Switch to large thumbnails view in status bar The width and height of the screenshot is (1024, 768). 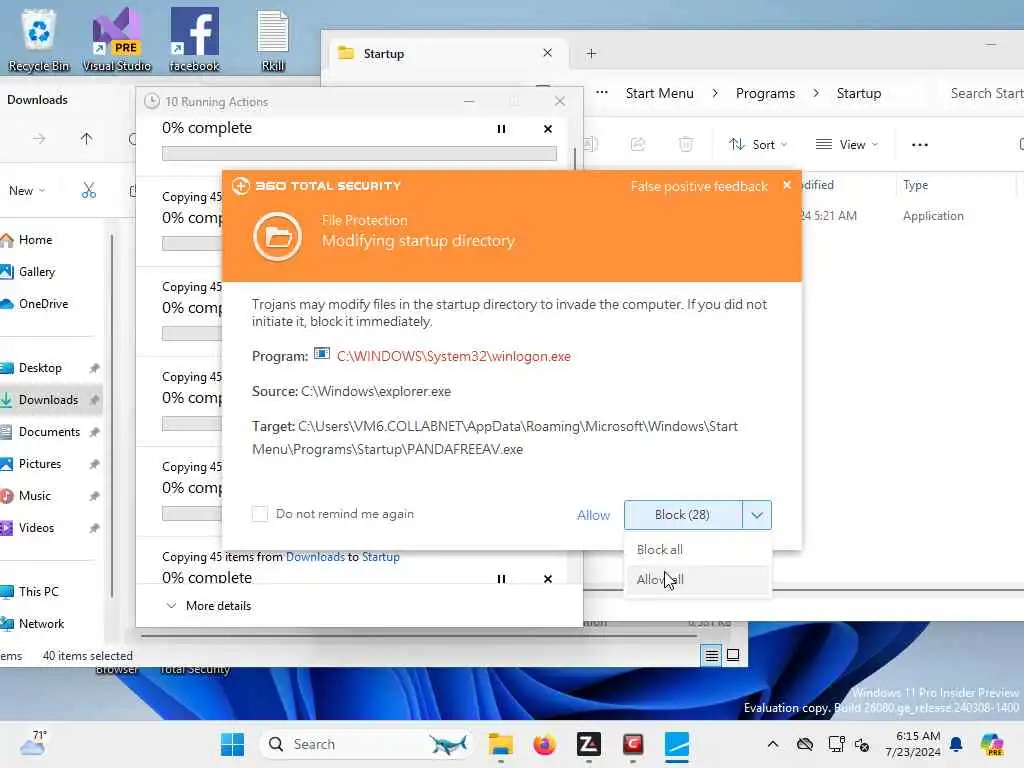pyautogui.click(x=733, y=655)
